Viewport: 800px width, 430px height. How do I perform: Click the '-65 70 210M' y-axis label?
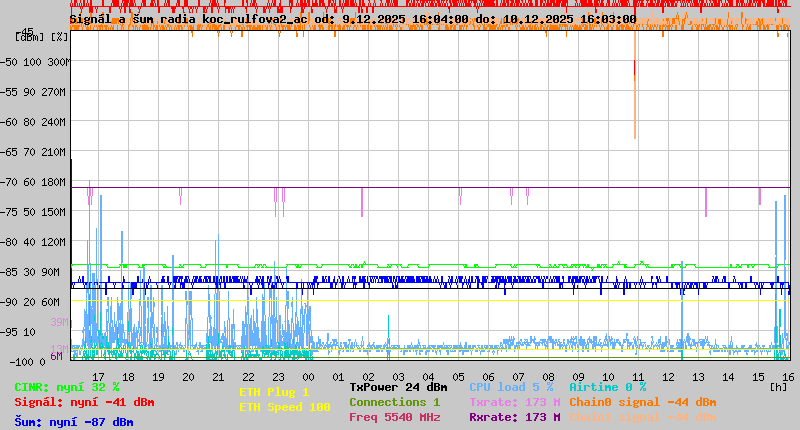[33, 152]
